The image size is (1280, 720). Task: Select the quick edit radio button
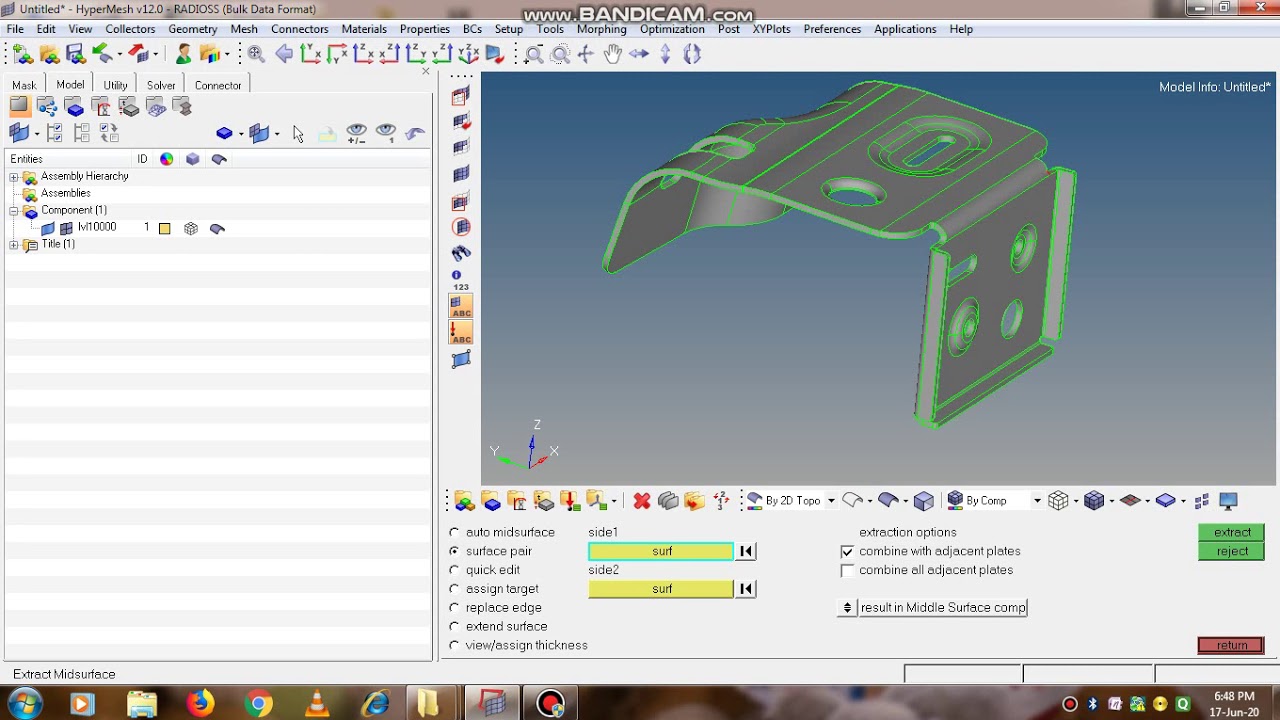tap(454, 570)
